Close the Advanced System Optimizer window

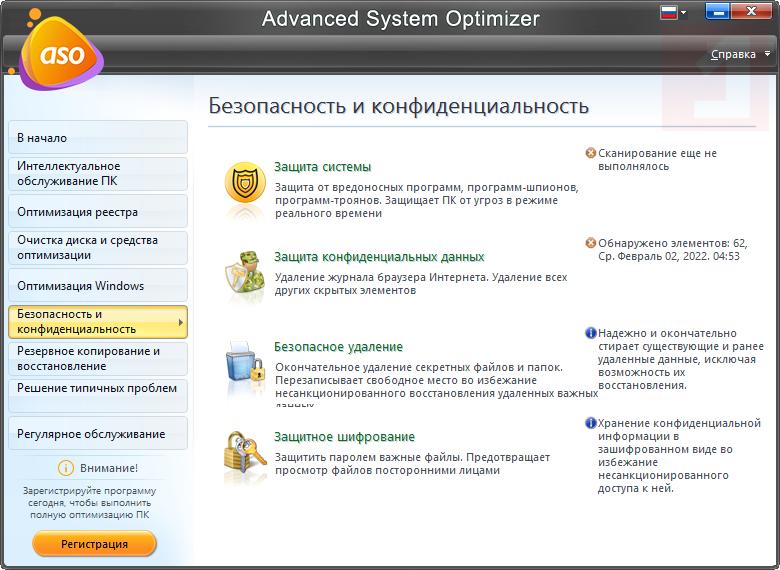click(x=752, y=11)
